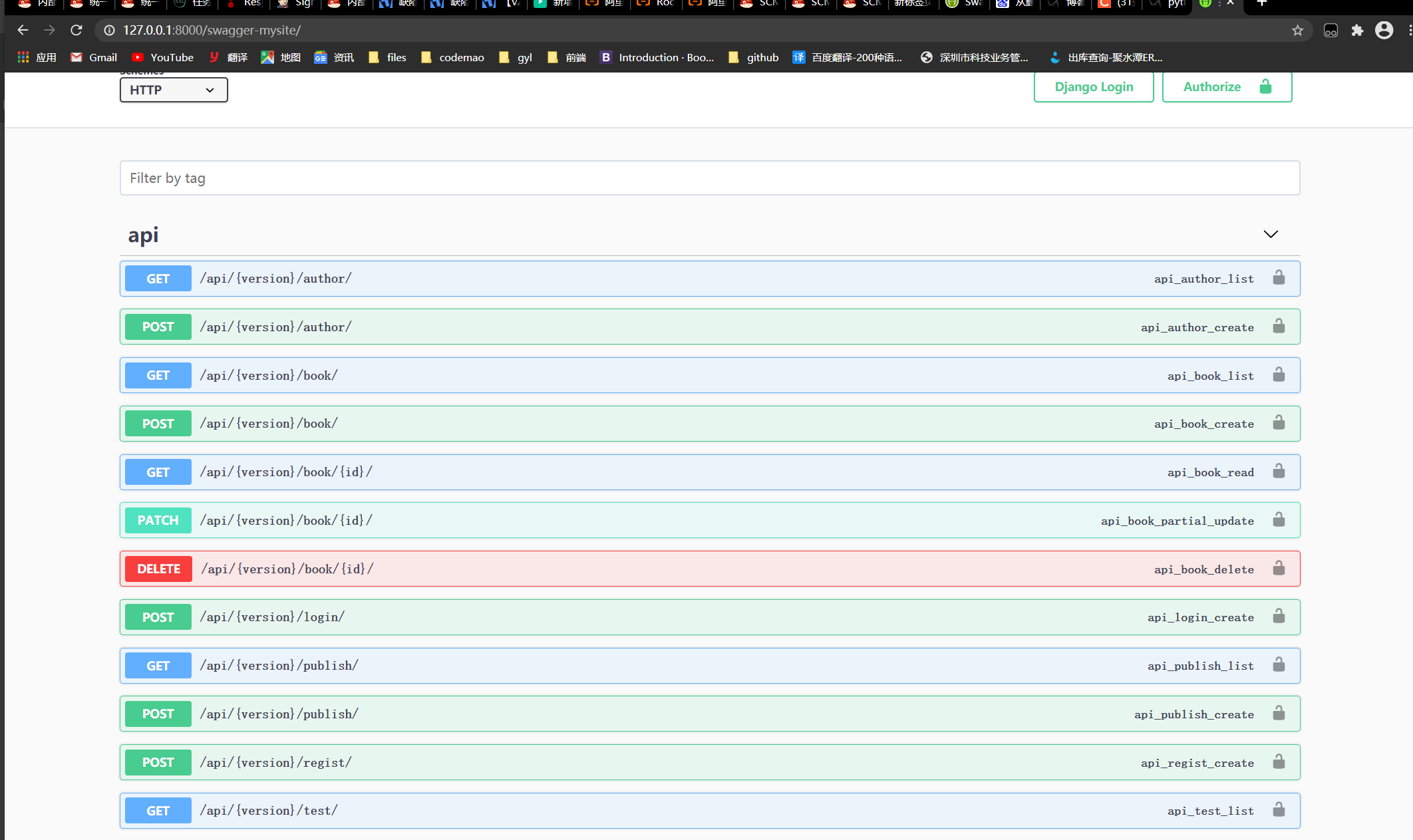
Task: Click the Authorize button
Action: [x=1226, y=87]
